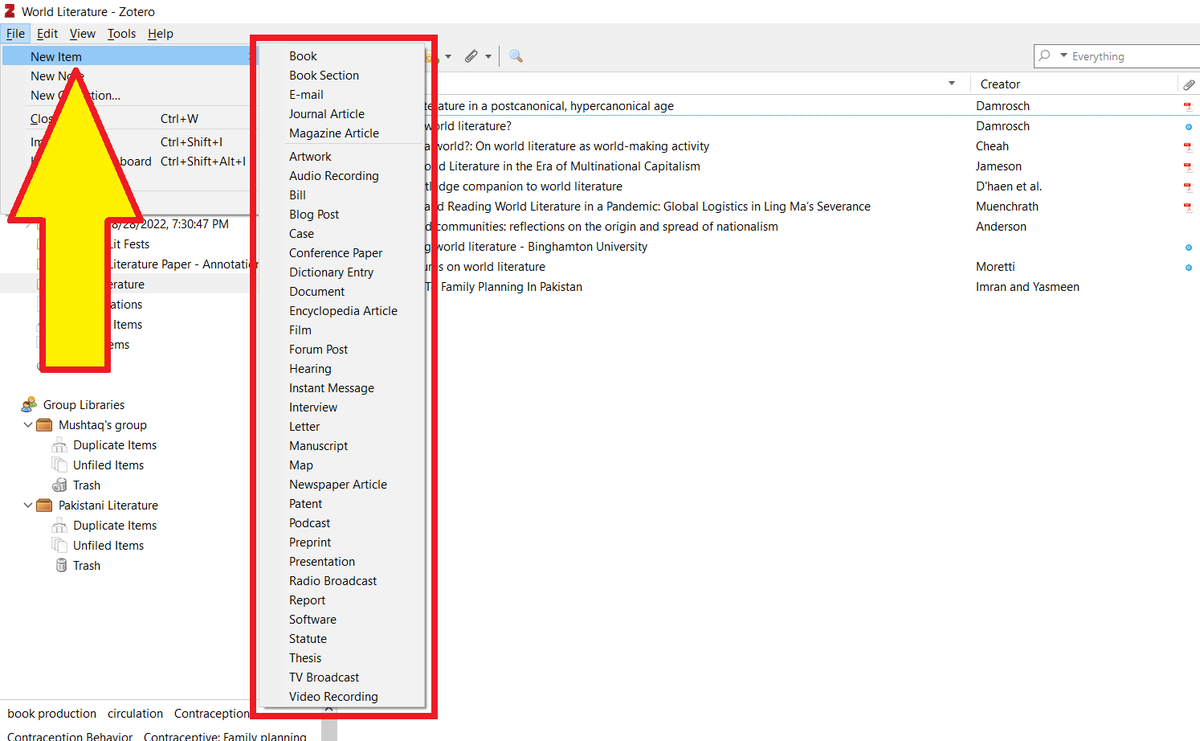Click Duplicate Items icon under Mushtaq's group
The width and height of the screenshot is (1200, 741).
coord(59,445)
